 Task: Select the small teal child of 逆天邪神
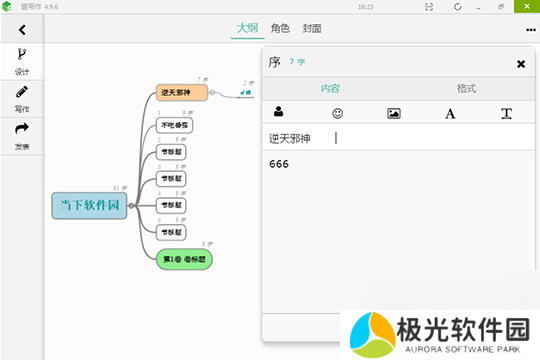pos(246,92)
